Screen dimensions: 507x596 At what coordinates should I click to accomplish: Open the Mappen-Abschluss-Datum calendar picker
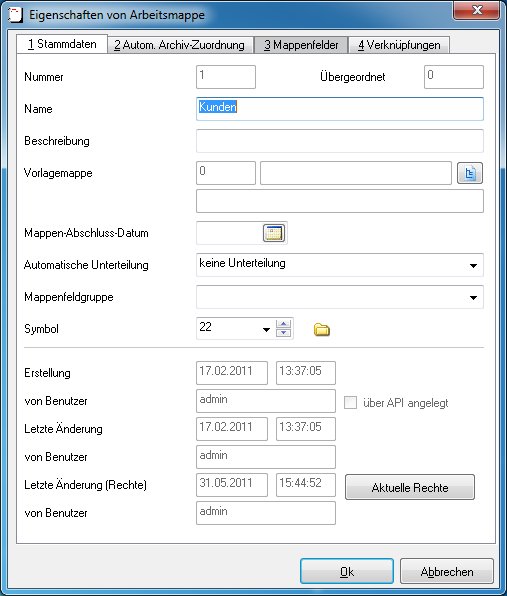274,233
